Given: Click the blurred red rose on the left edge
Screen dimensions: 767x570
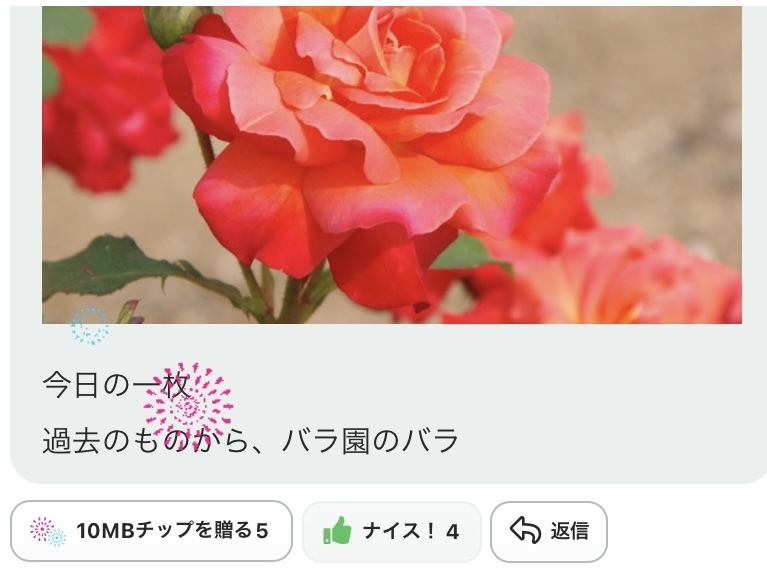Looking at the screenshot, I should (x=105, y=98).
